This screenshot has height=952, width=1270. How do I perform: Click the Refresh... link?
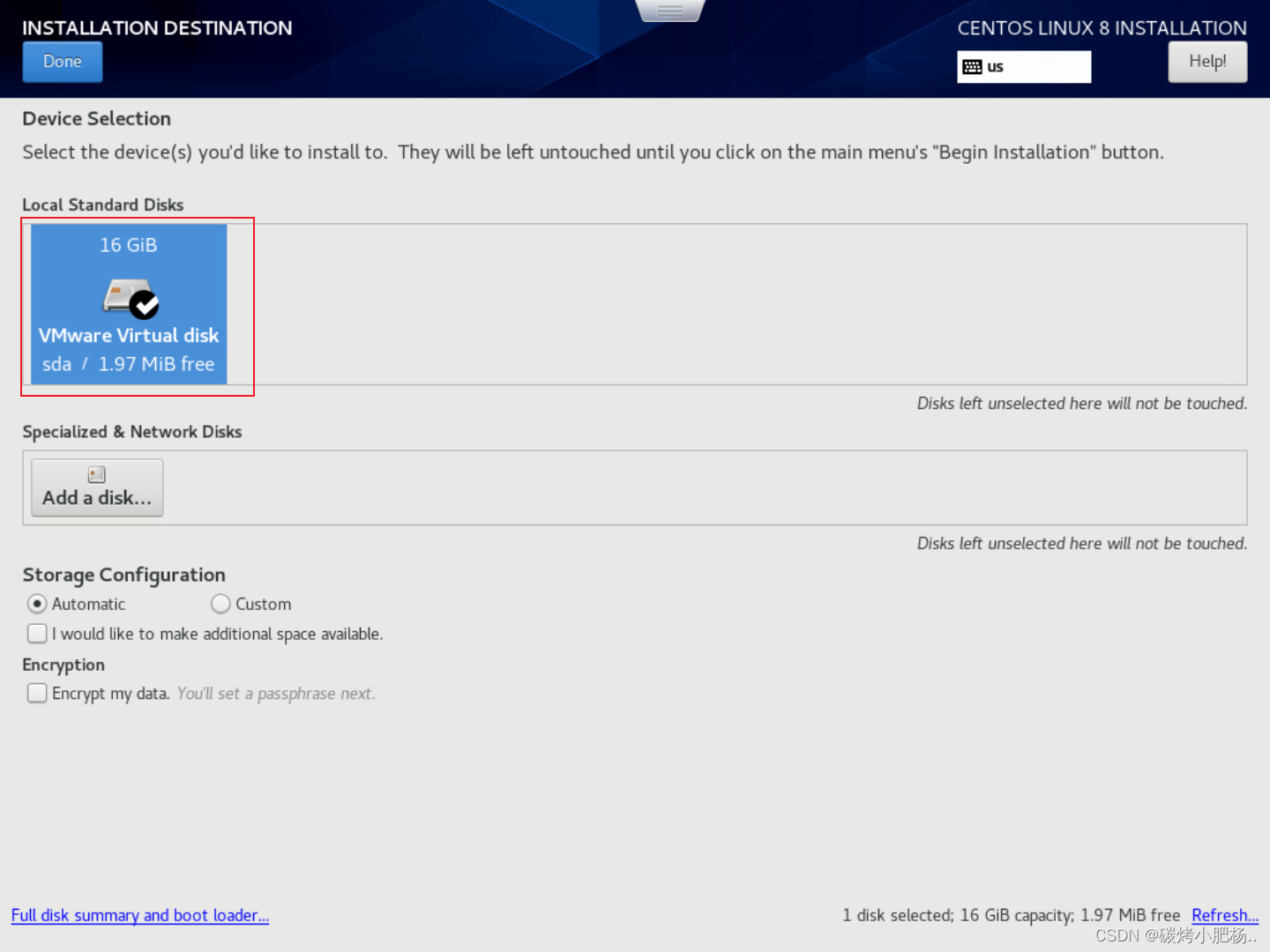[1225, 916]
